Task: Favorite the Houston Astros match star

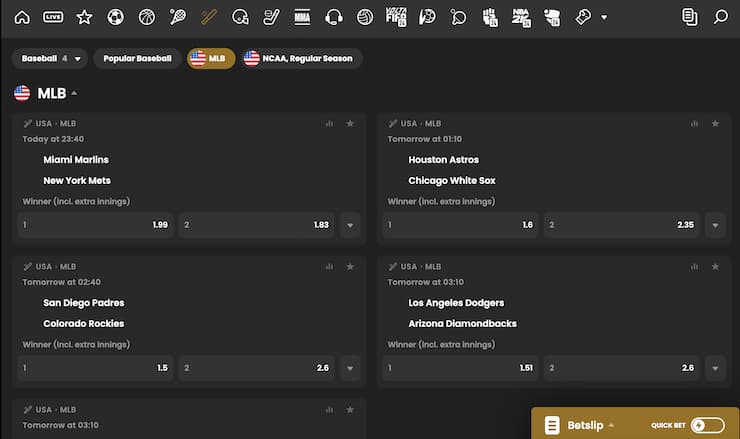Action: point(715,124)
